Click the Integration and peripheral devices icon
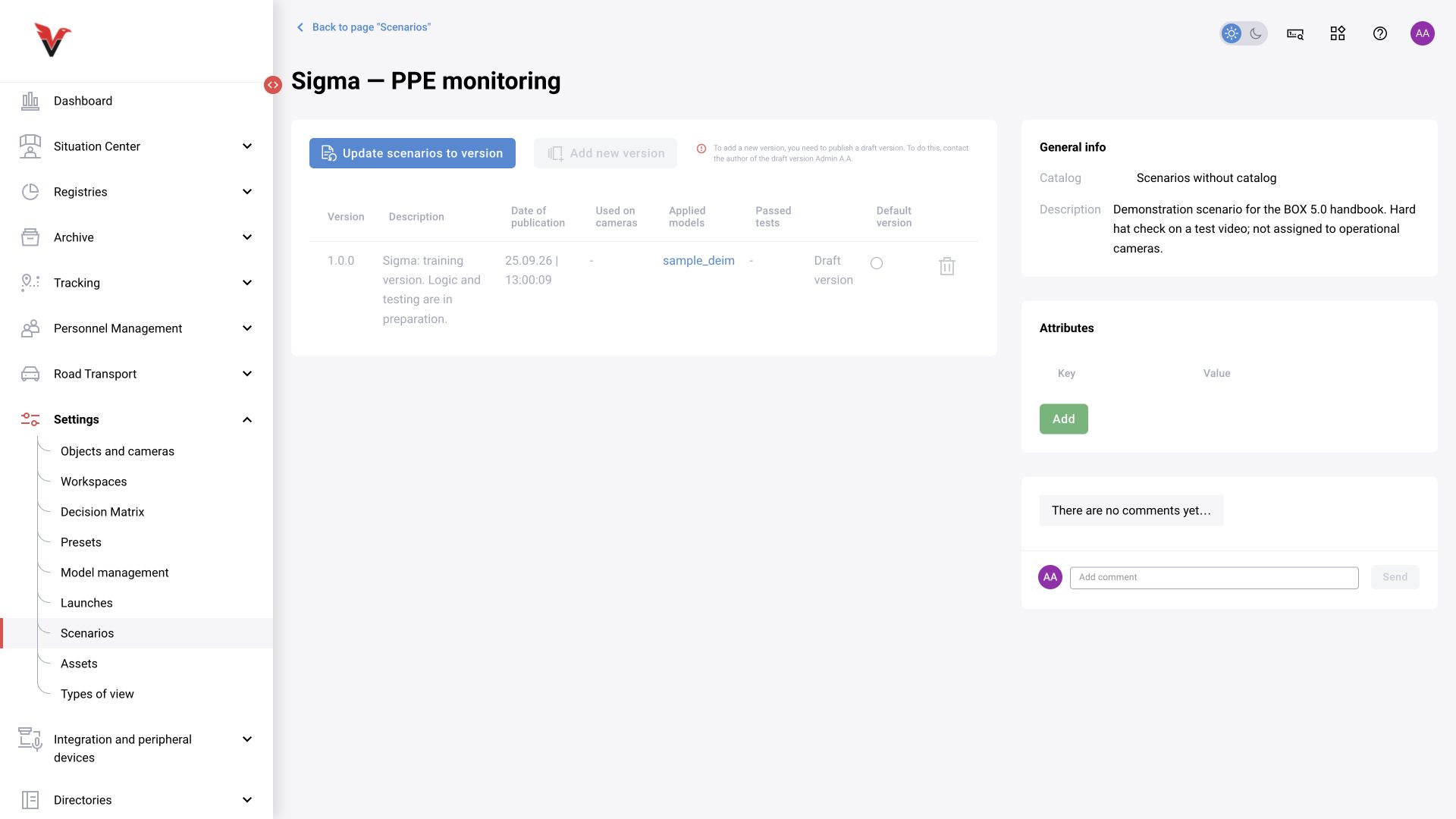This screenshot has width=1456, height=819. pyautogui.click(x=30, y=739)
